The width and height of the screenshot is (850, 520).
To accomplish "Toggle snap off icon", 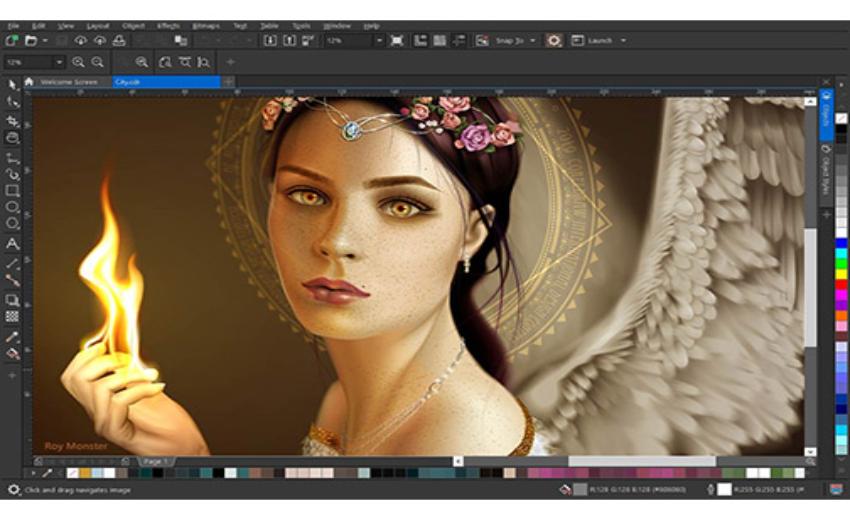I will pyautogui.click(x=481, y=41).
